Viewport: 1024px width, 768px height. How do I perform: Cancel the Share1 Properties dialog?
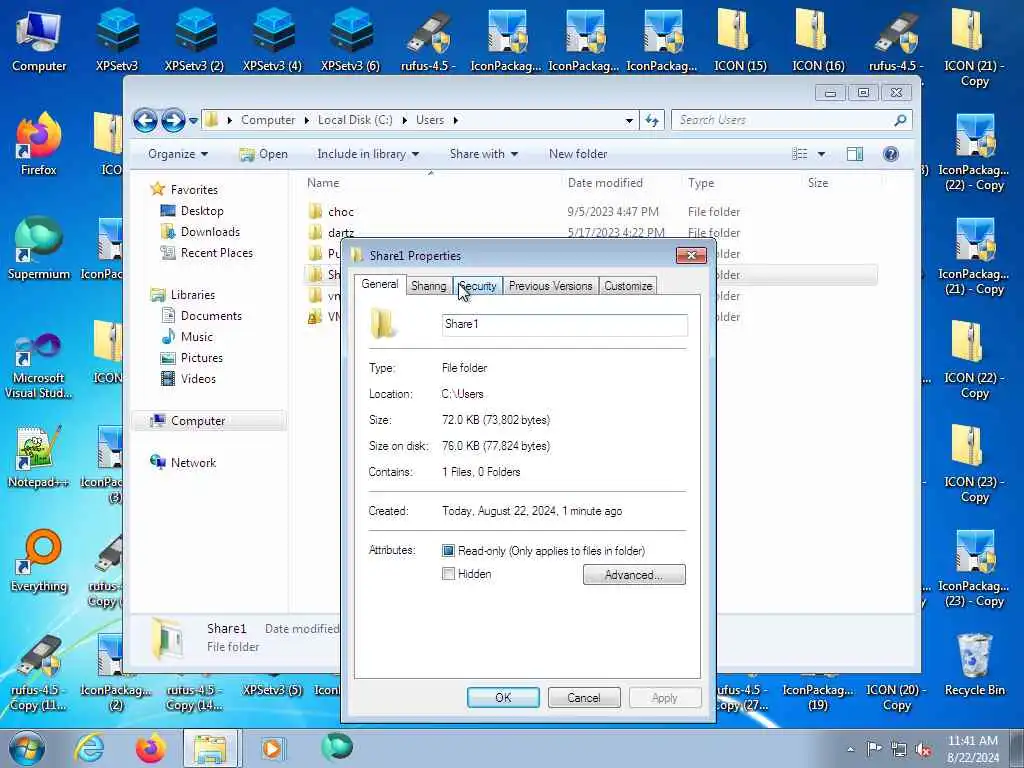[584, 697]
